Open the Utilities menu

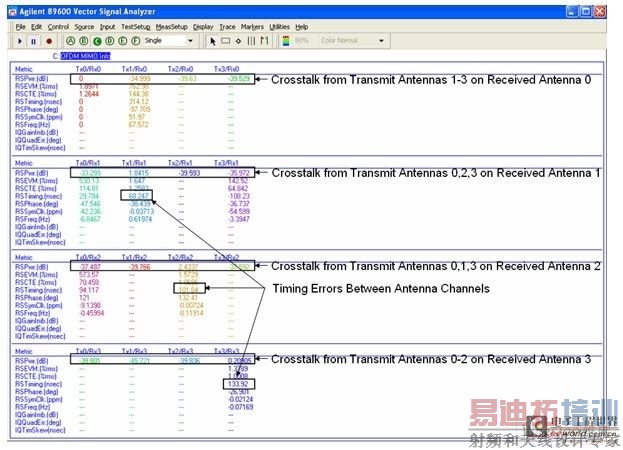point(279,27)
